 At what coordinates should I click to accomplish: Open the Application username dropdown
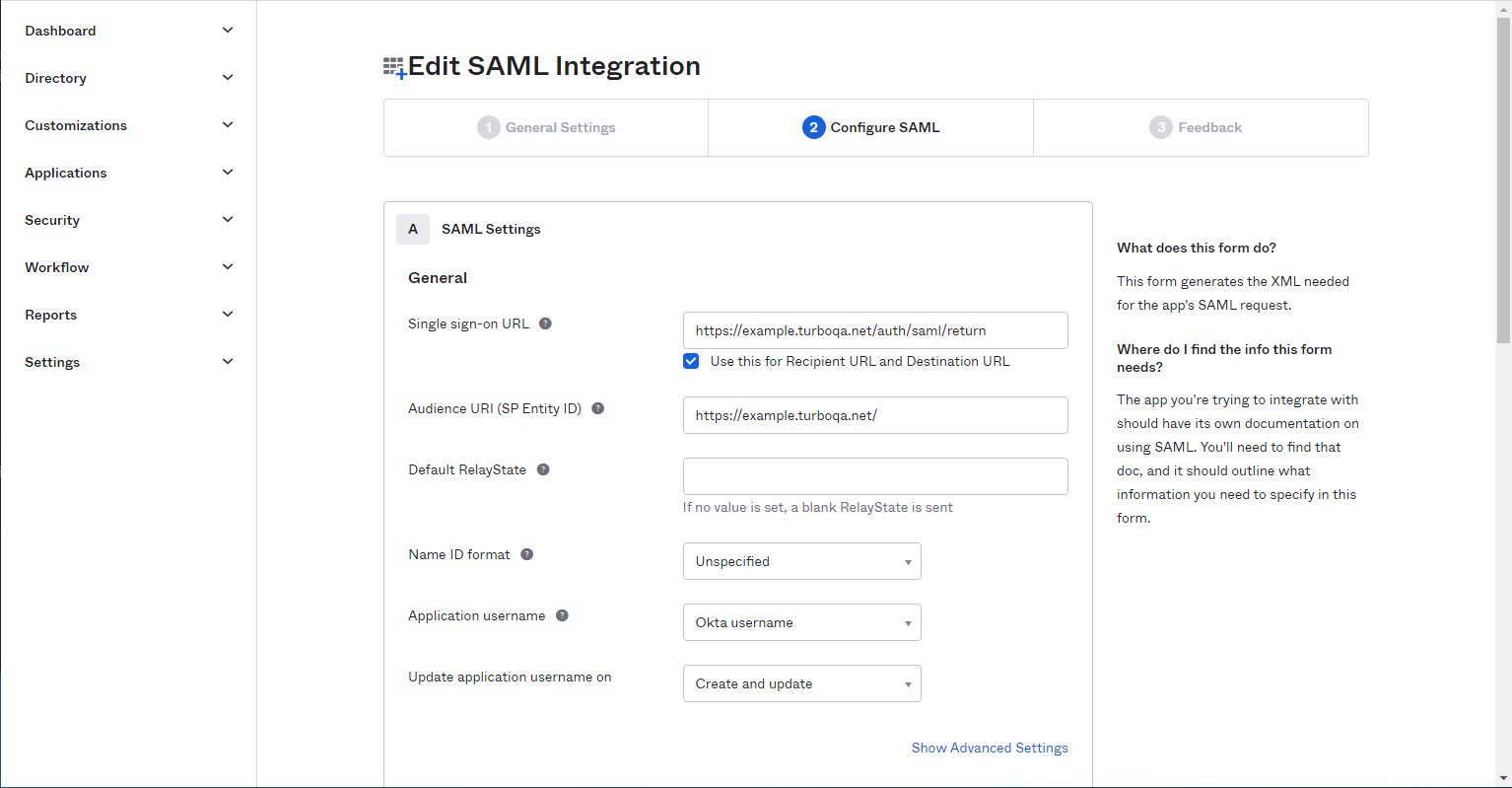point(801,622)
